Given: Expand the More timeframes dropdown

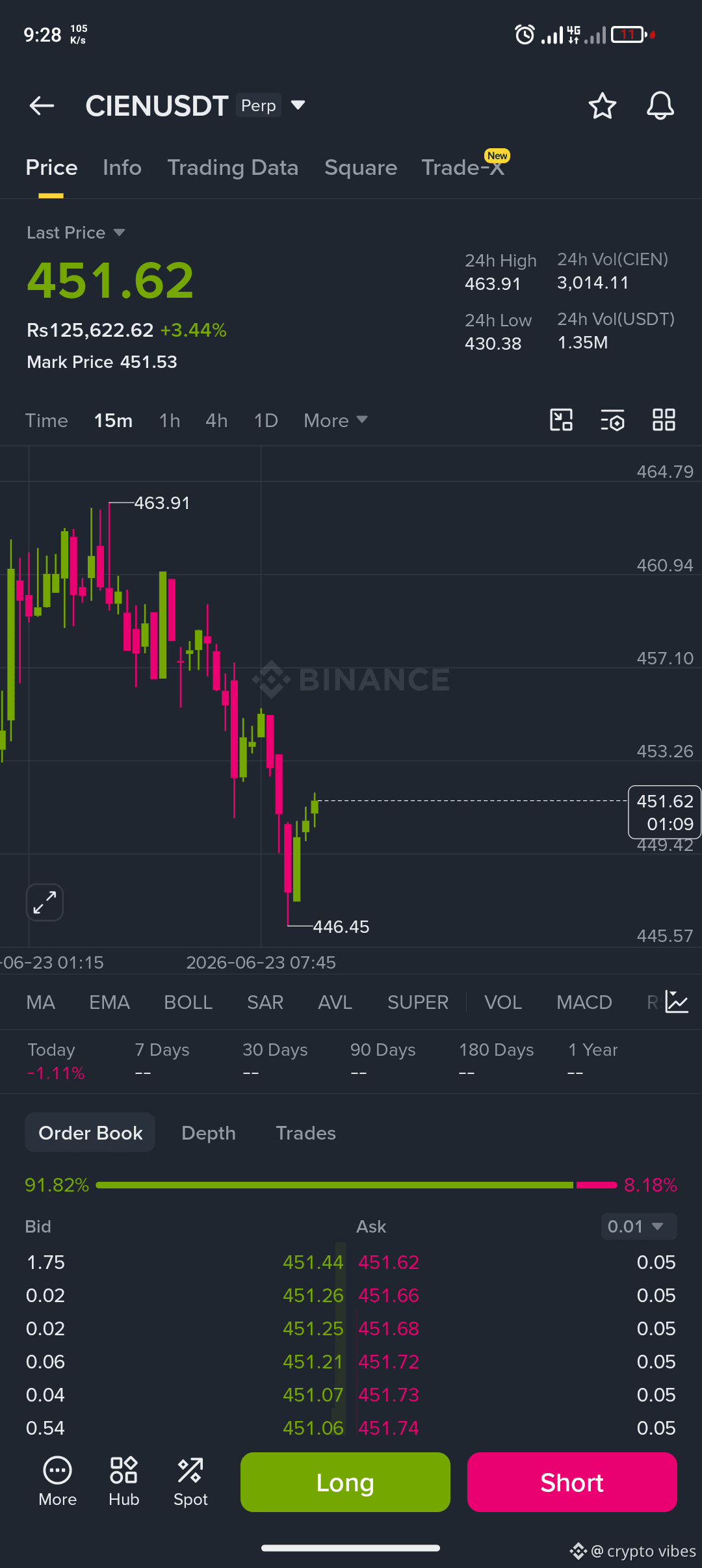Looking at the screenshot, I should point(335,421).
